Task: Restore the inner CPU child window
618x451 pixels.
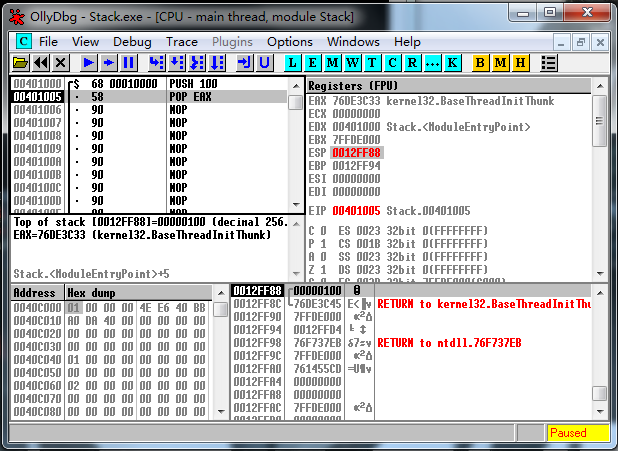Action: pyautogui.click(x=581, y=42)
